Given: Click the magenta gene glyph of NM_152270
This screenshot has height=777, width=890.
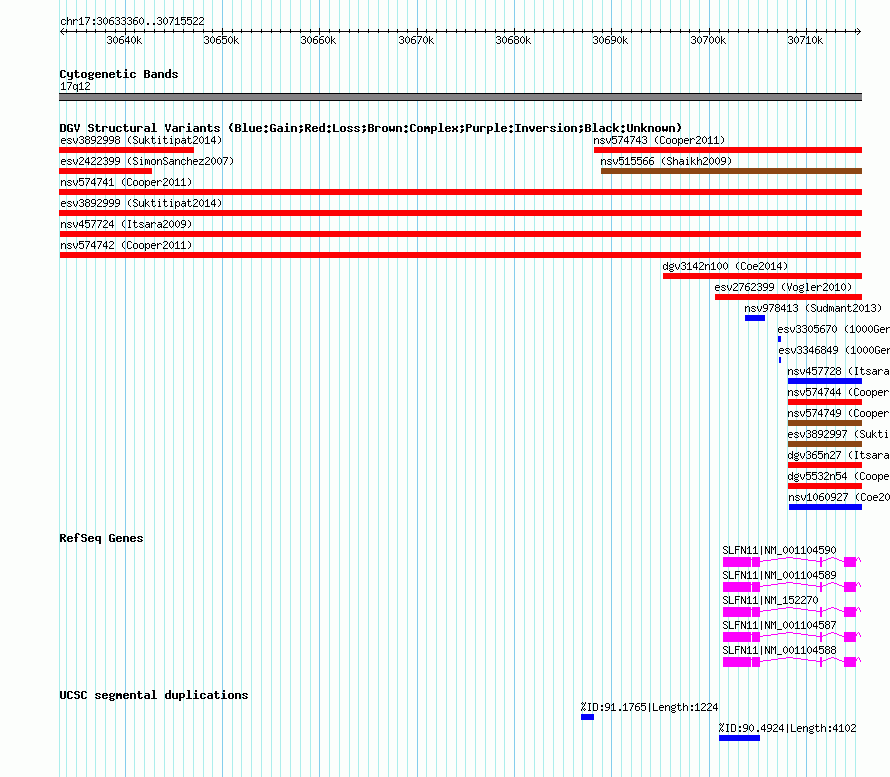Looking at the screenshot, I should tap(791, 612).
